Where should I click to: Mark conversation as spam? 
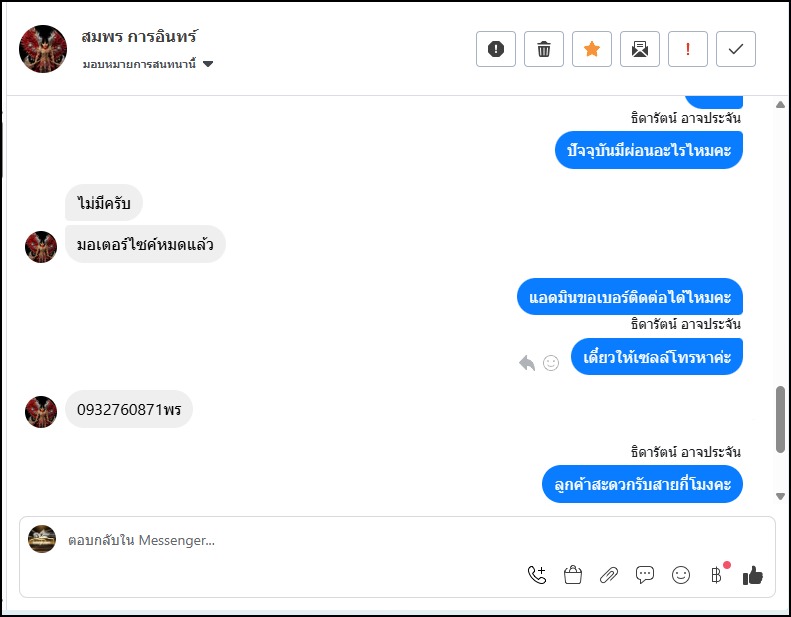tap(496, 49)
